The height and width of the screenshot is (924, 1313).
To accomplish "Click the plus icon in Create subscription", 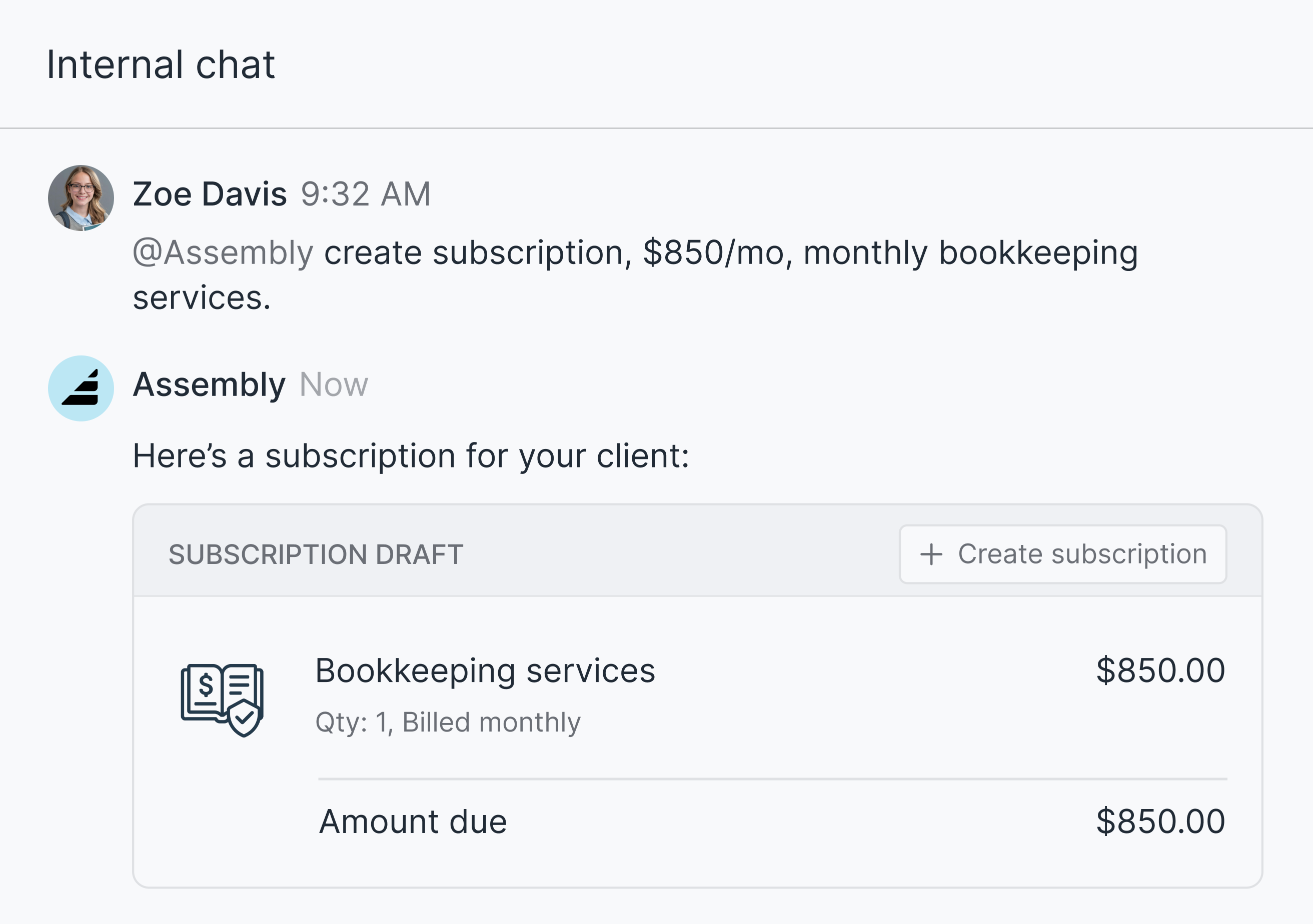I will 931,554.
